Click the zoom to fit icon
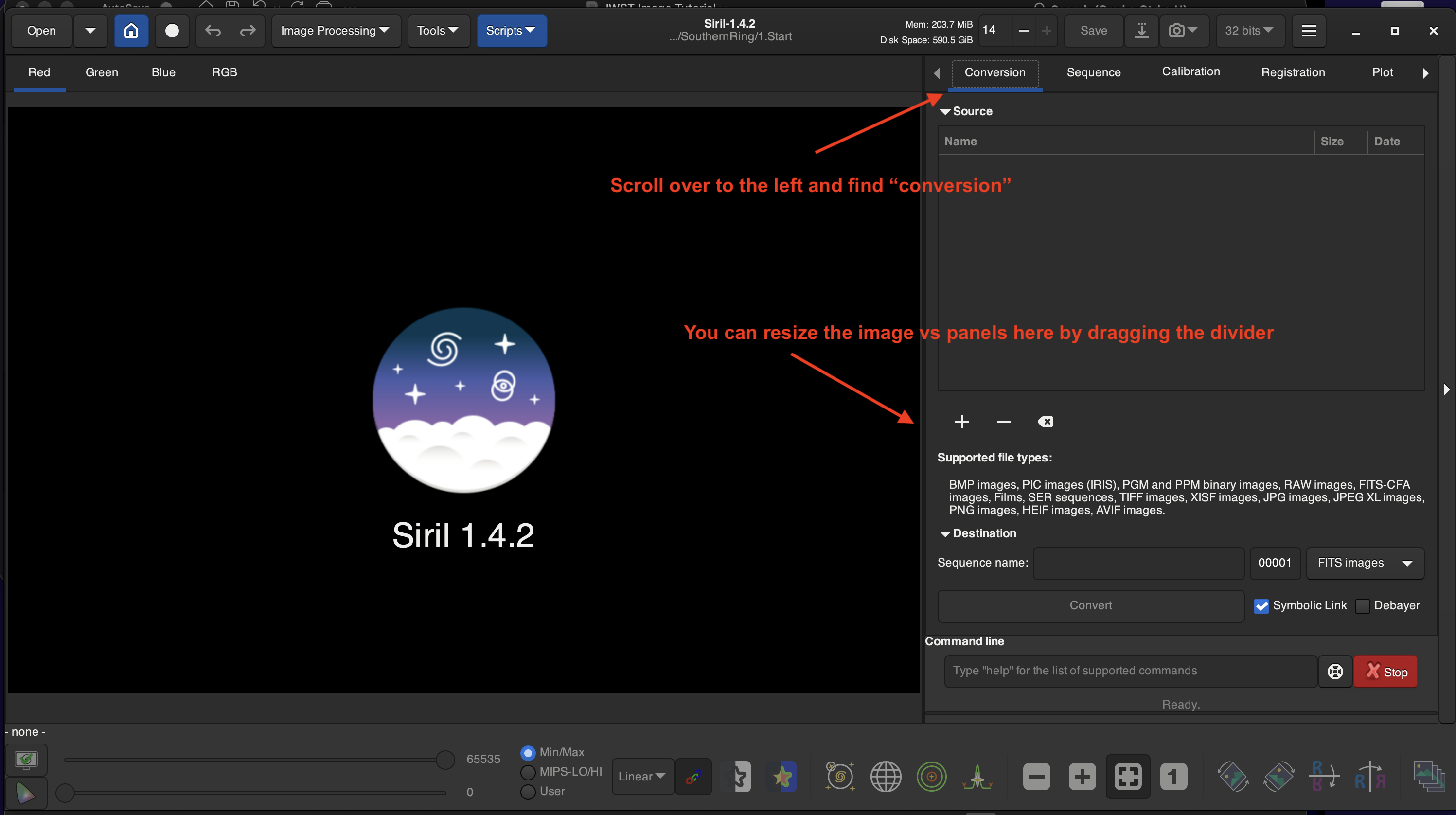Image resolution: width=1456 pixels, height=815 pixels. [x=1128, y=777]
